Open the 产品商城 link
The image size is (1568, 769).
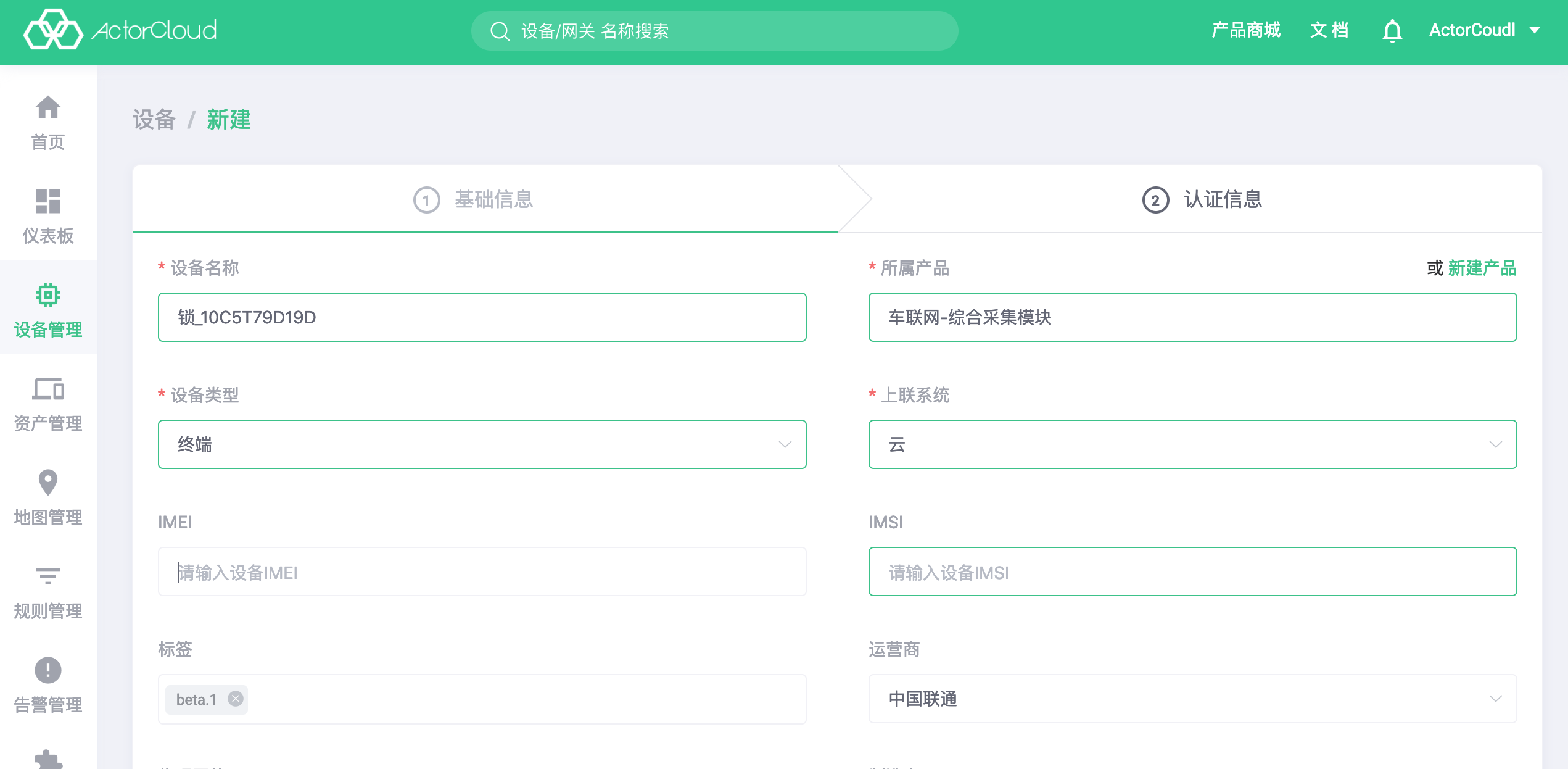[1245, 30]
